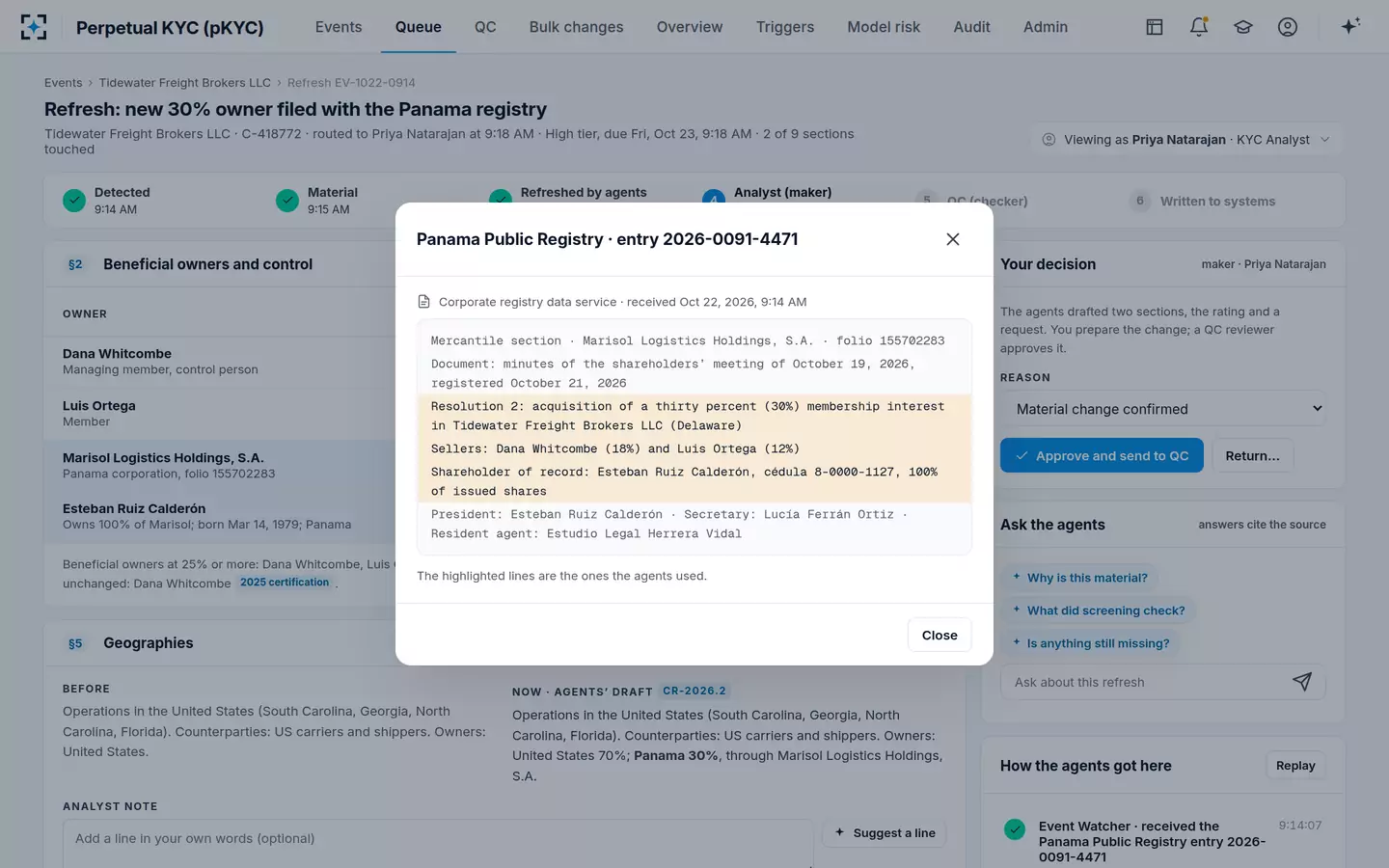The image size is (1389, 868).
Task: Open the Bulk changes tab
Action: 576,27
